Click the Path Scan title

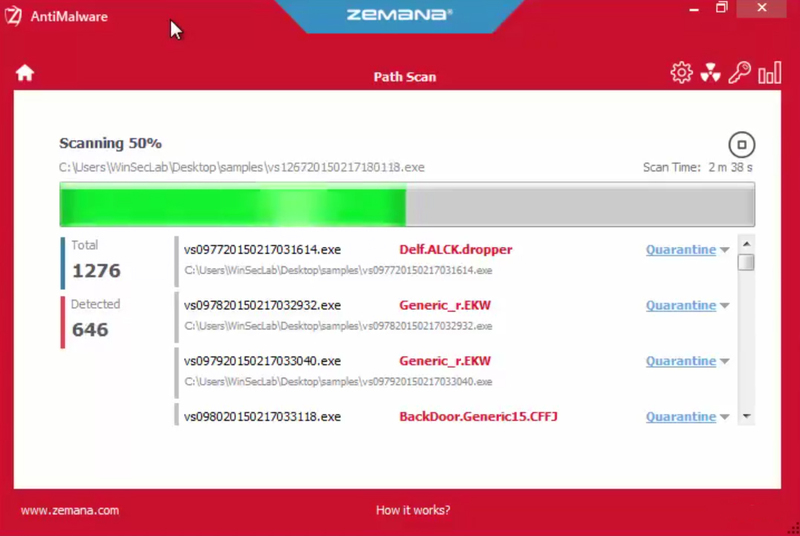[405, 77]
